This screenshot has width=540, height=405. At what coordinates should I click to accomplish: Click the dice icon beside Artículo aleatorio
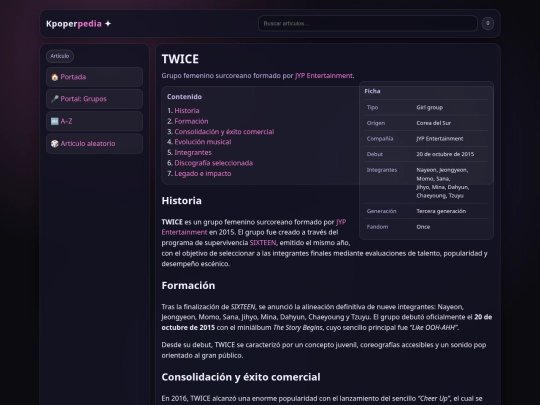click(x=54, y=144)
